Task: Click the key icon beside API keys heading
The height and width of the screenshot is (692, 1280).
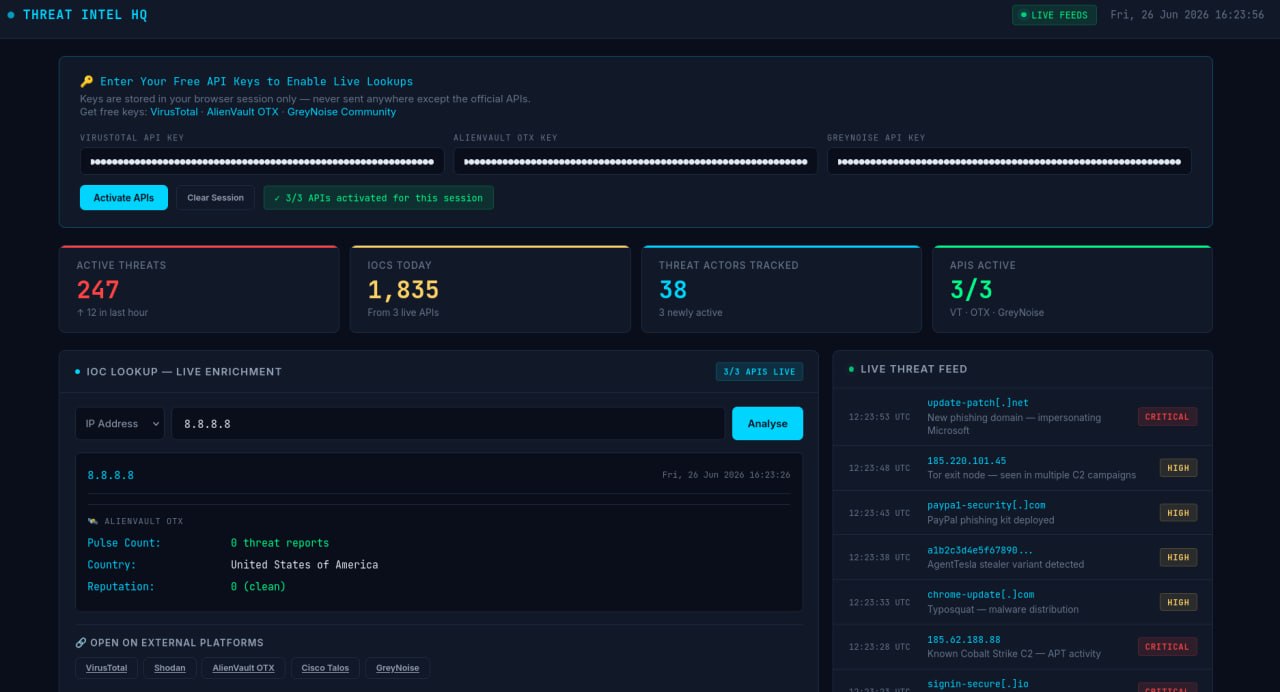Action: click(x=86, y=82)
